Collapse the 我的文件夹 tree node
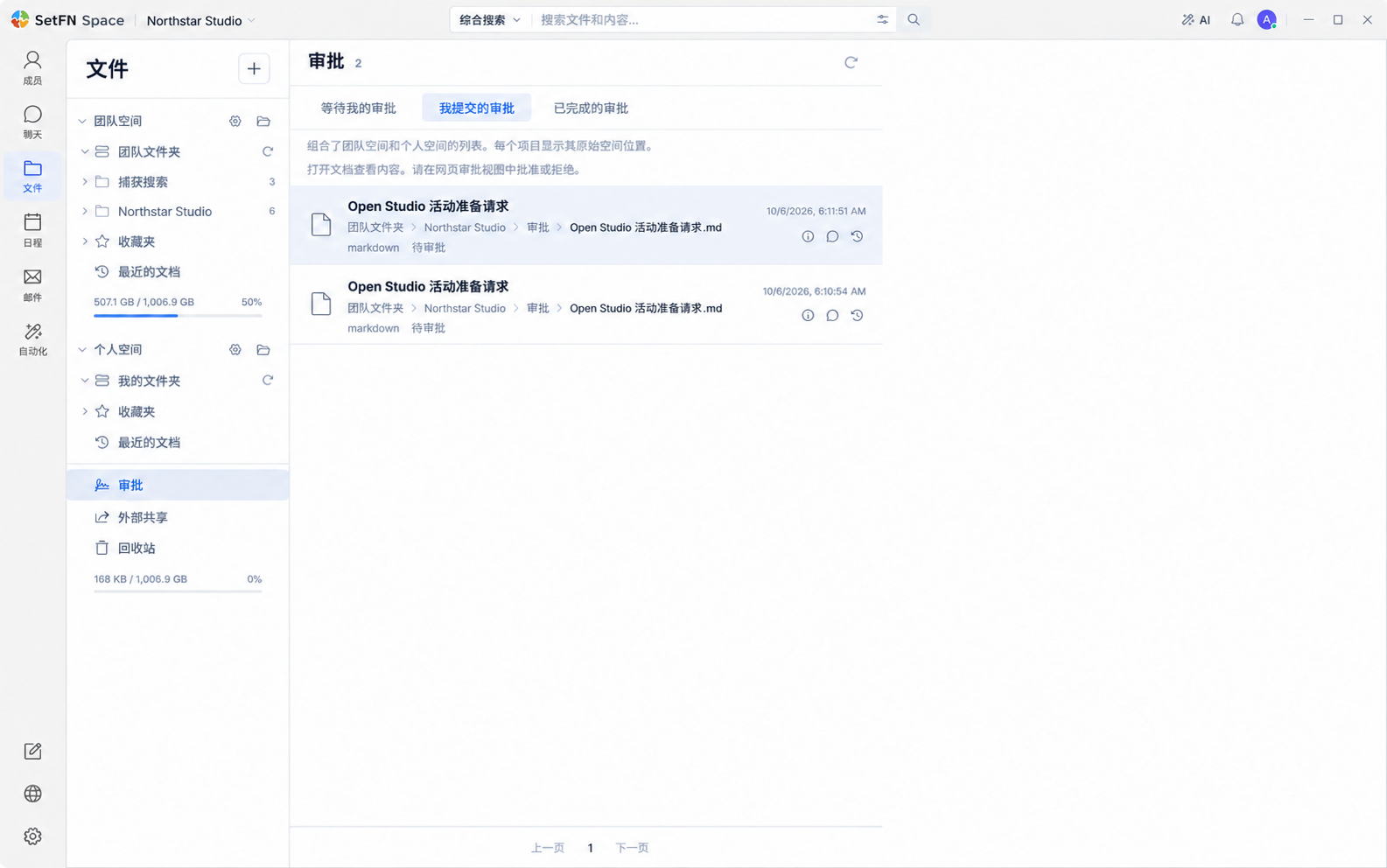 click(85, 381)
